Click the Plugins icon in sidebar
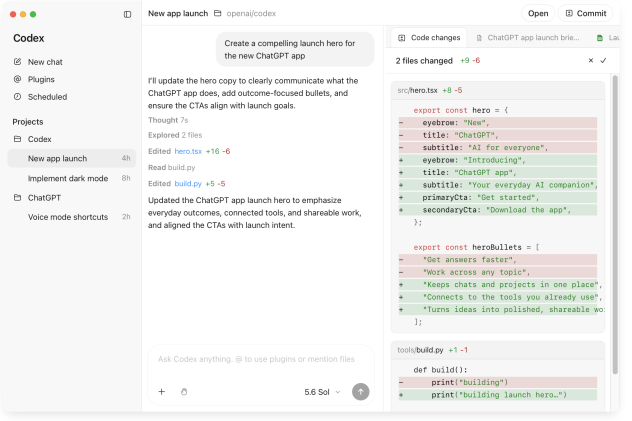The image size is (632, 421). 17,79
